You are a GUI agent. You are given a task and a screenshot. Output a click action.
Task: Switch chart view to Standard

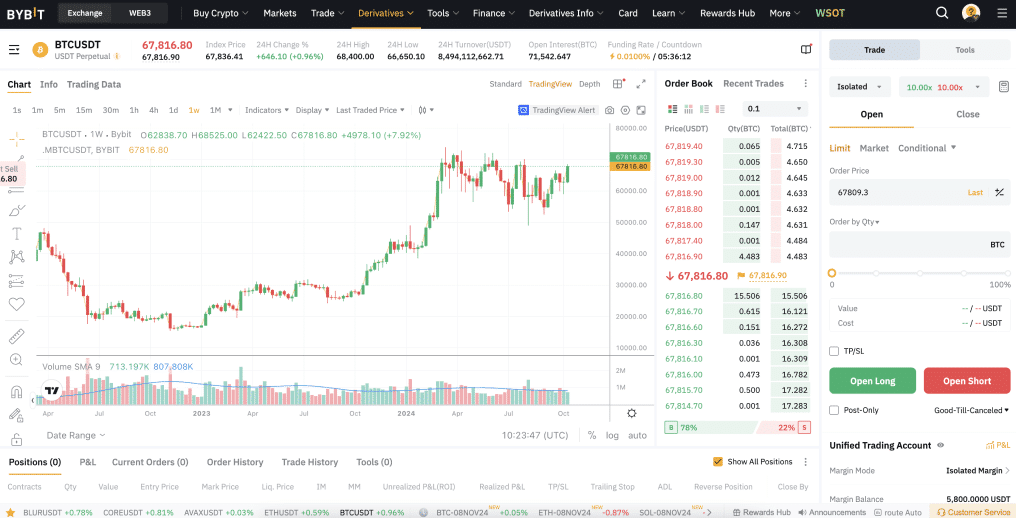tap(505, 84)
